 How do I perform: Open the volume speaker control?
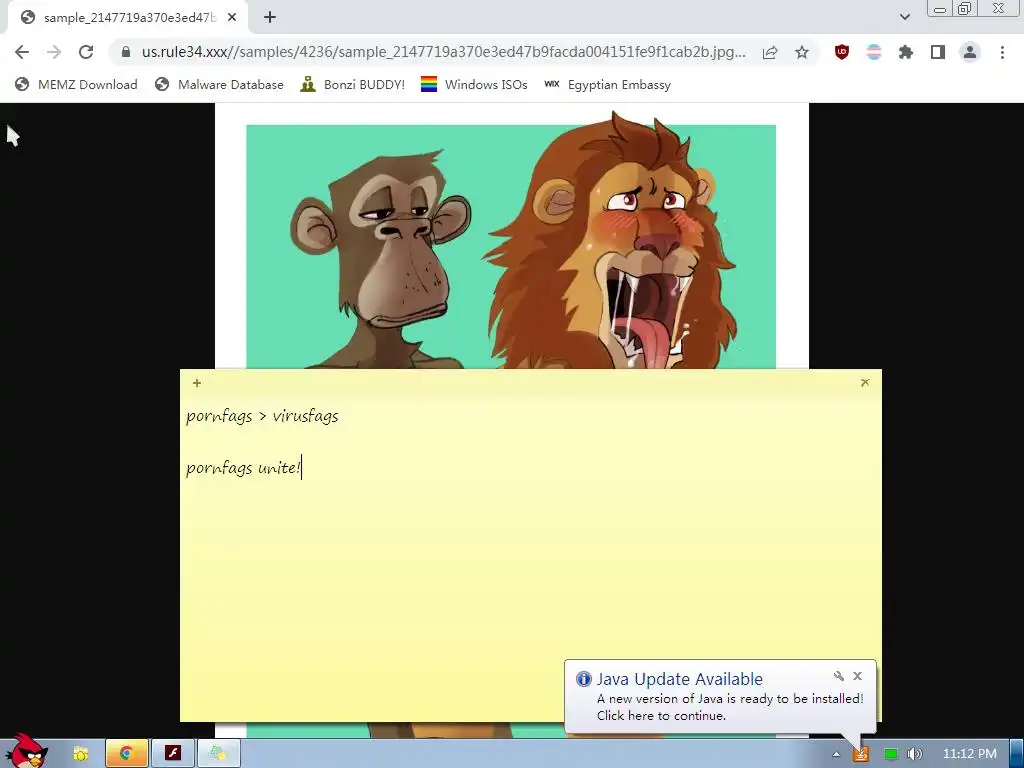915,754
